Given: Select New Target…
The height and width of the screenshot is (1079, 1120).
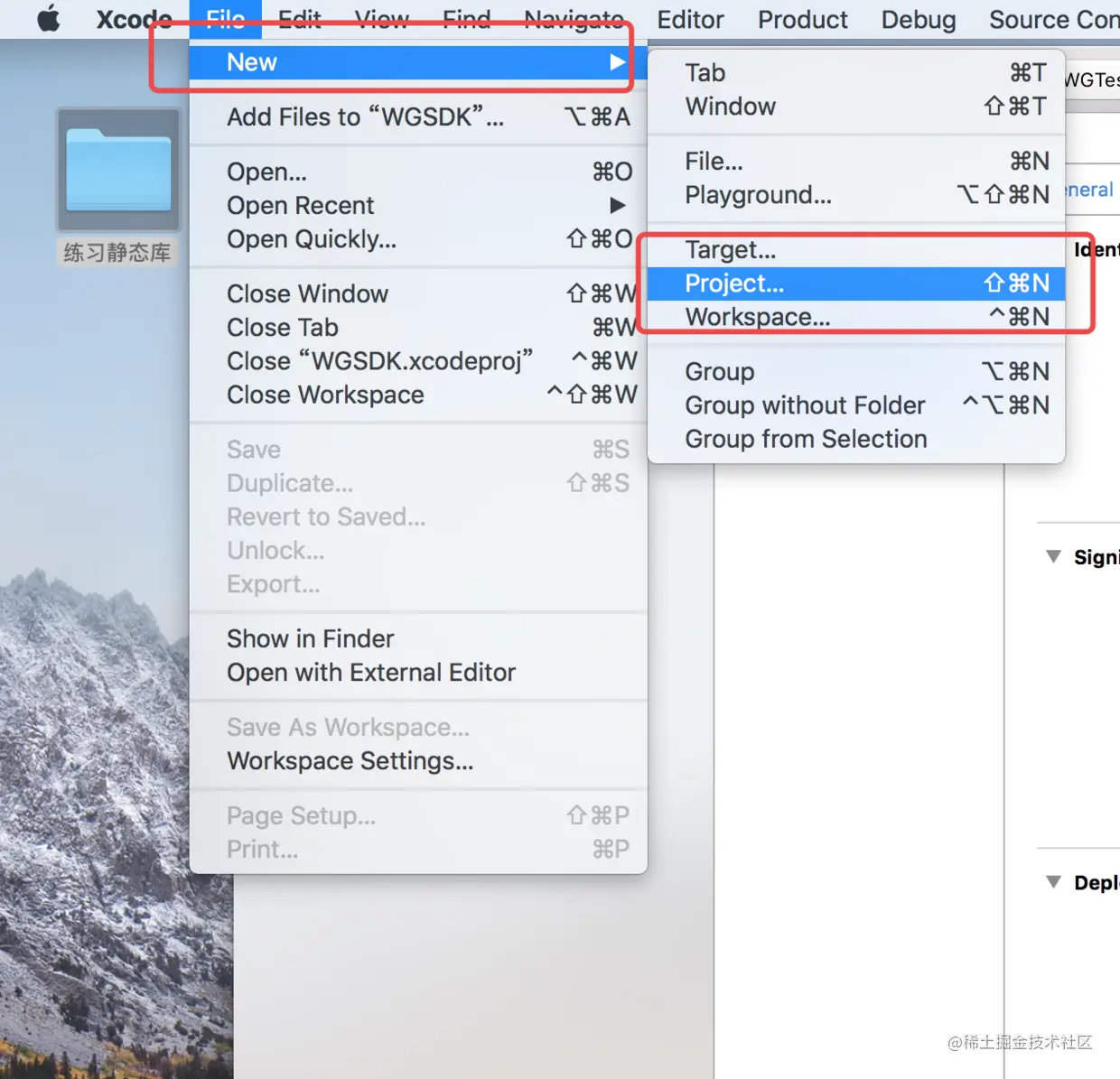Looking at the screenshot, I should [x=856, y=249].
